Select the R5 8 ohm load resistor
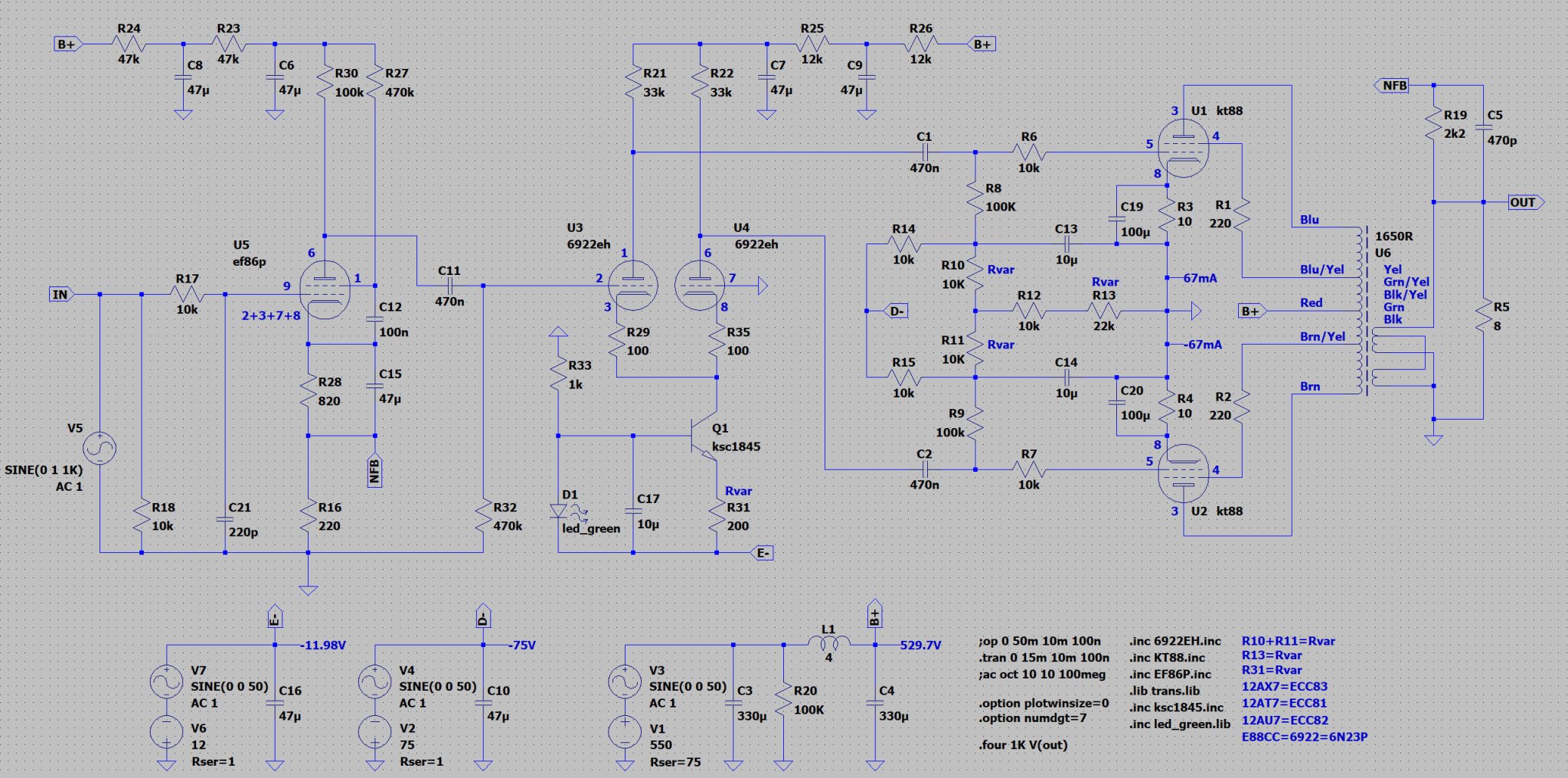This screenshot has width=1568, height=778. [1483, 315]
